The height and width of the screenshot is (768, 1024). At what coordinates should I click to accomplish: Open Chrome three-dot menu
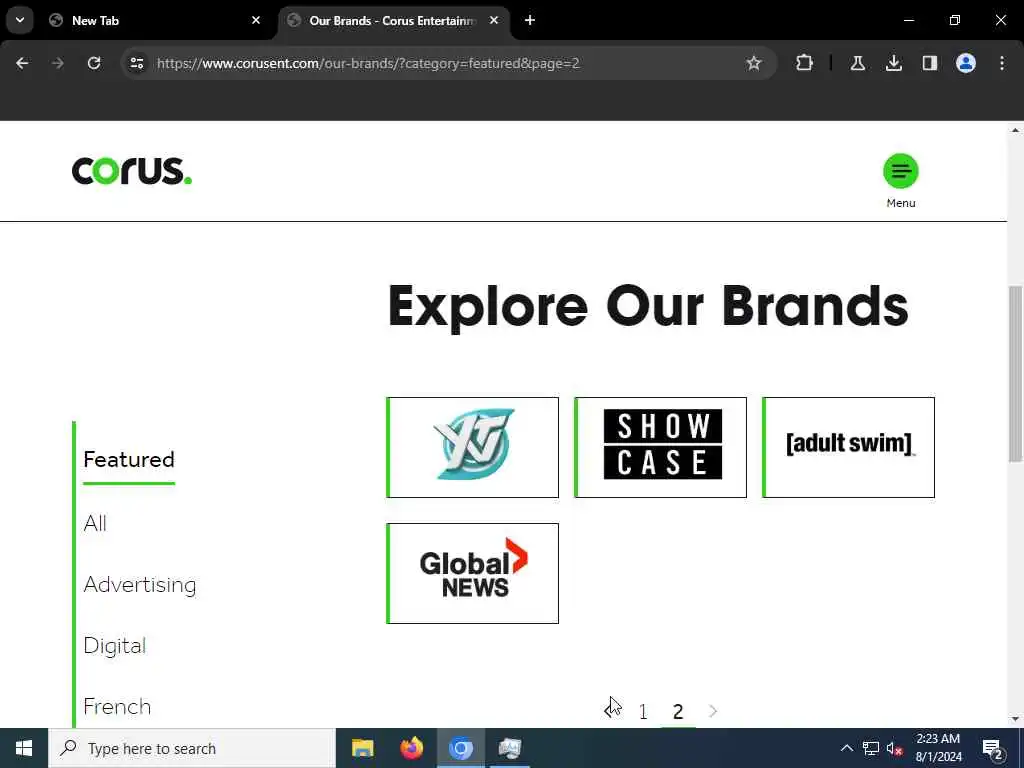click(x=1002, y=63)
